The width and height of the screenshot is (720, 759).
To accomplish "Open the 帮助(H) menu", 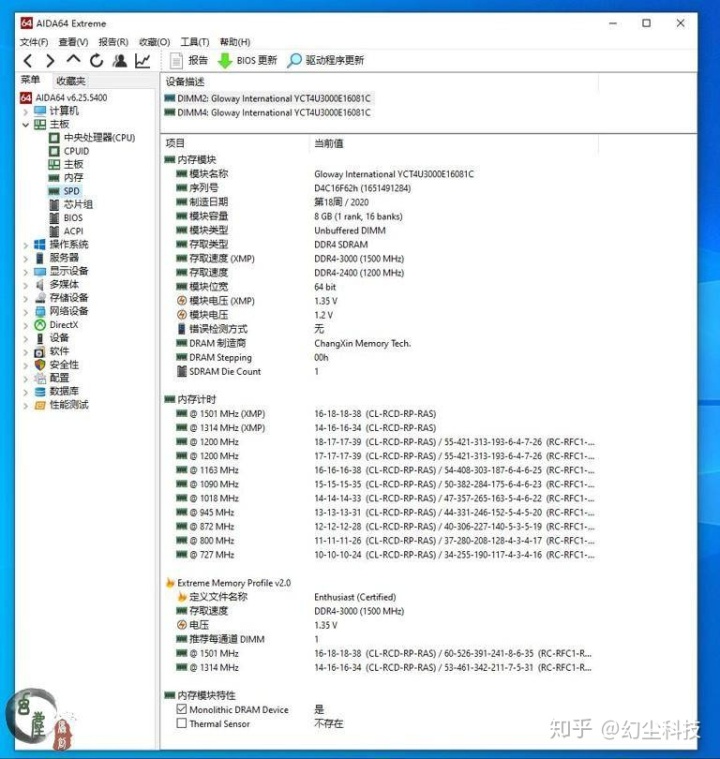I will [235, 42].
